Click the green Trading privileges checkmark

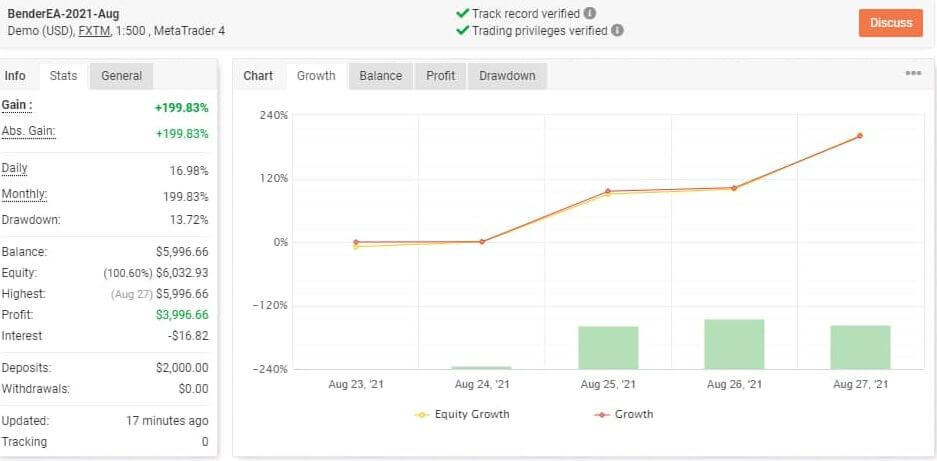[462, 30]
